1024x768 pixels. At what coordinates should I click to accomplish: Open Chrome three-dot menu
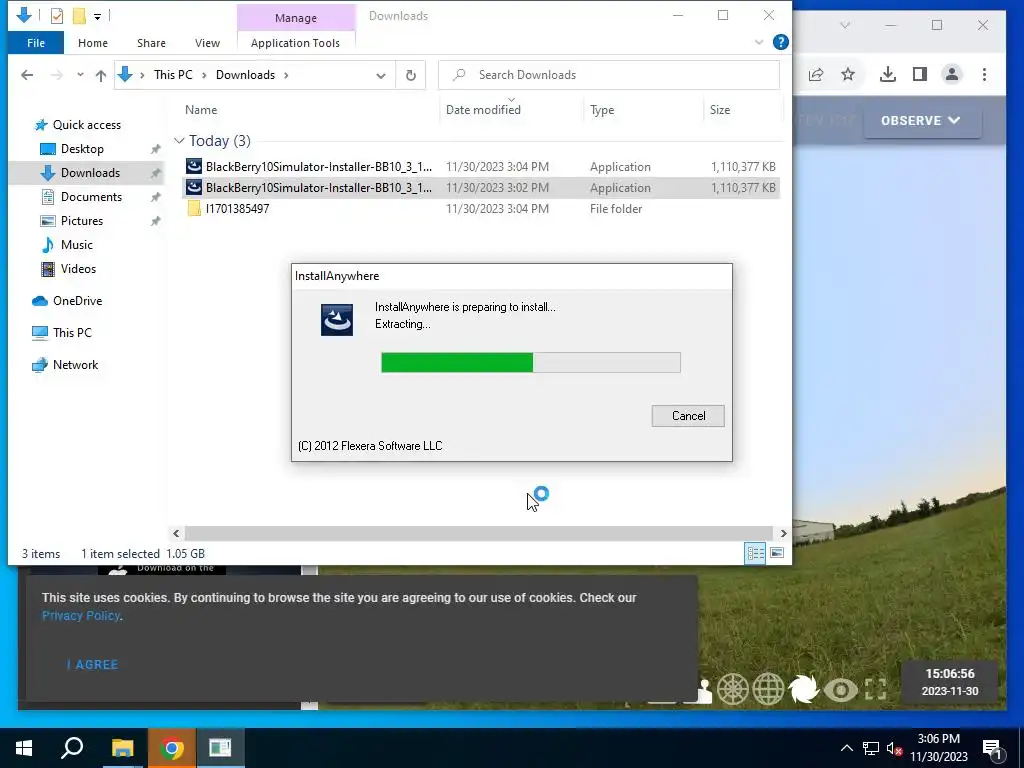click(x=984, y=74)
